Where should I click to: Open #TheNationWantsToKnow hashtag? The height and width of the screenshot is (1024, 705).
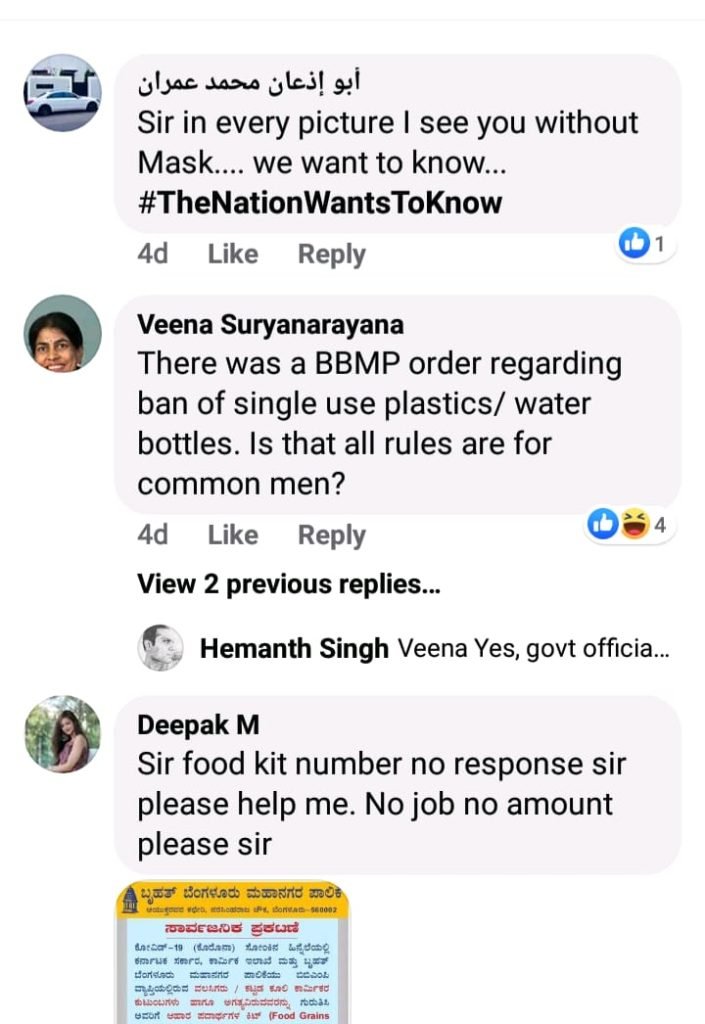319,203
